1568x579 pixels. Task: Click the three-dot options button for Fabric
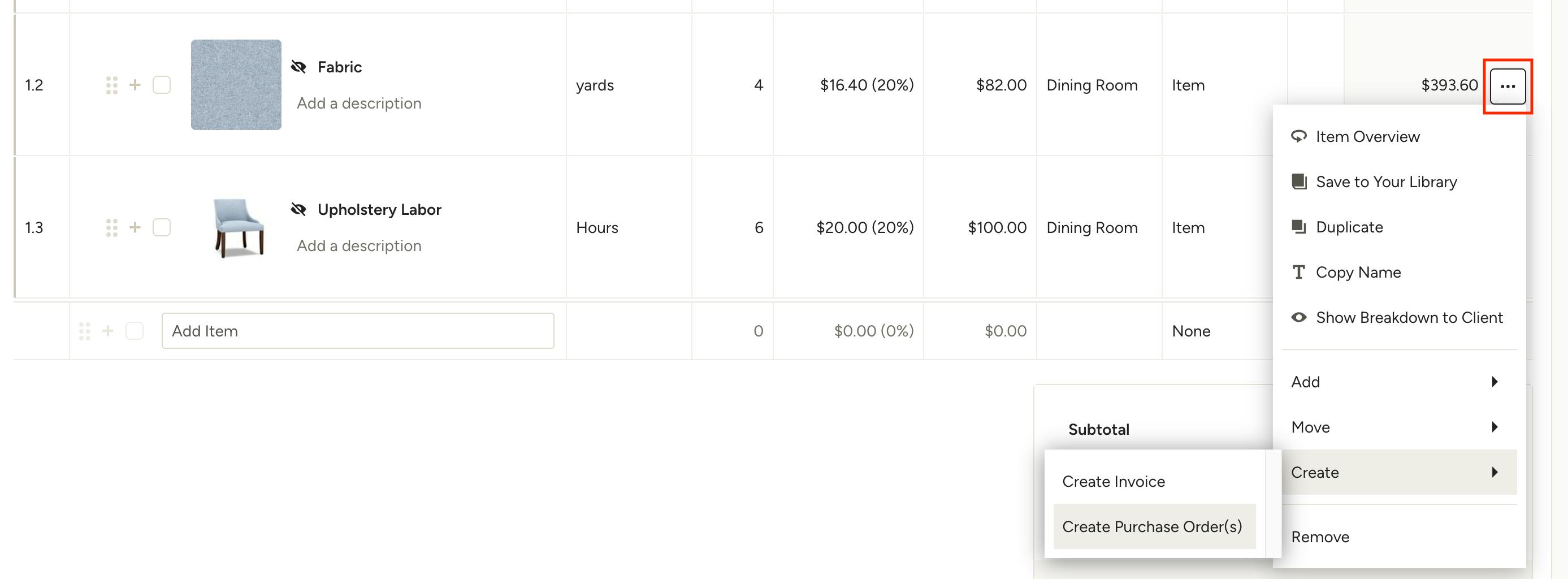pos(1507,86)
